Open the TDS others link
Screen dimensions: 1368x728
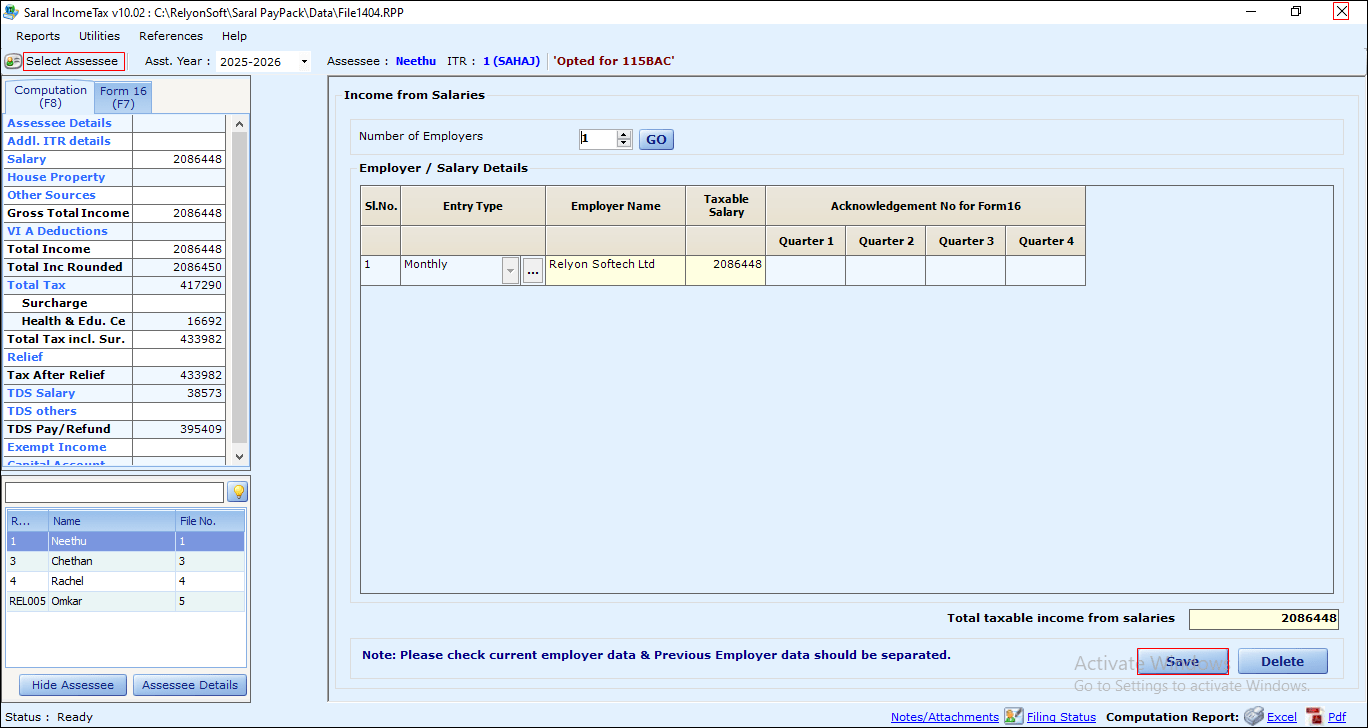42,411
